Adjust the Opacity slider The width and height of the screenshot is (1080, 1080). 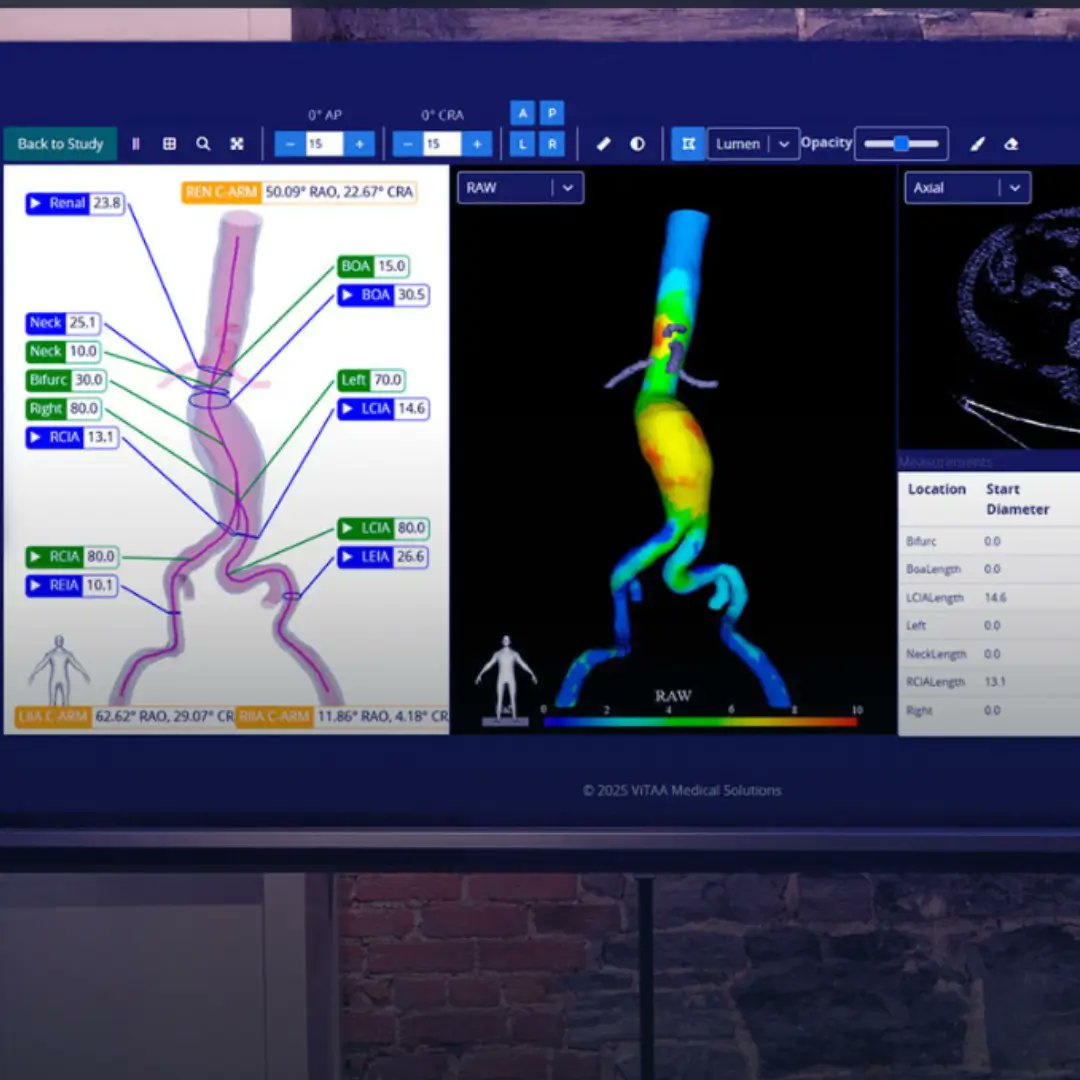(900, 143)
